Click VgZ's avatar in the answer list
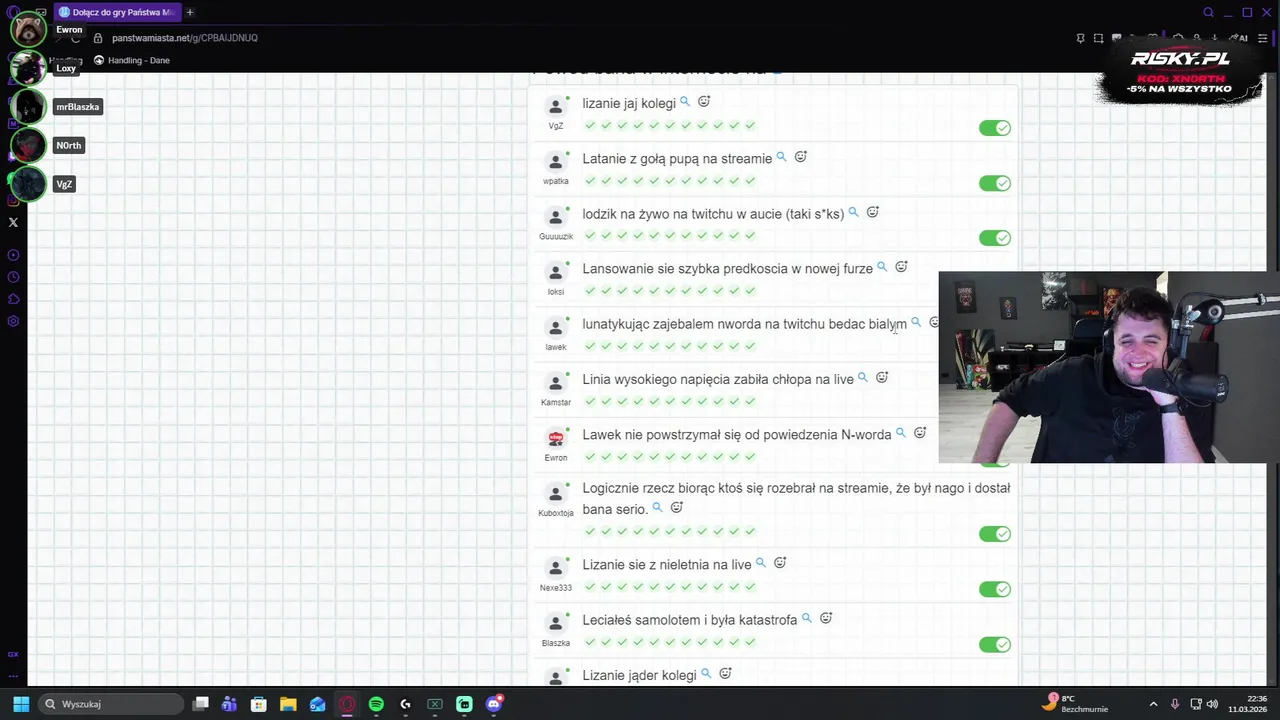 pyautogui.click(x=556, y=106)
